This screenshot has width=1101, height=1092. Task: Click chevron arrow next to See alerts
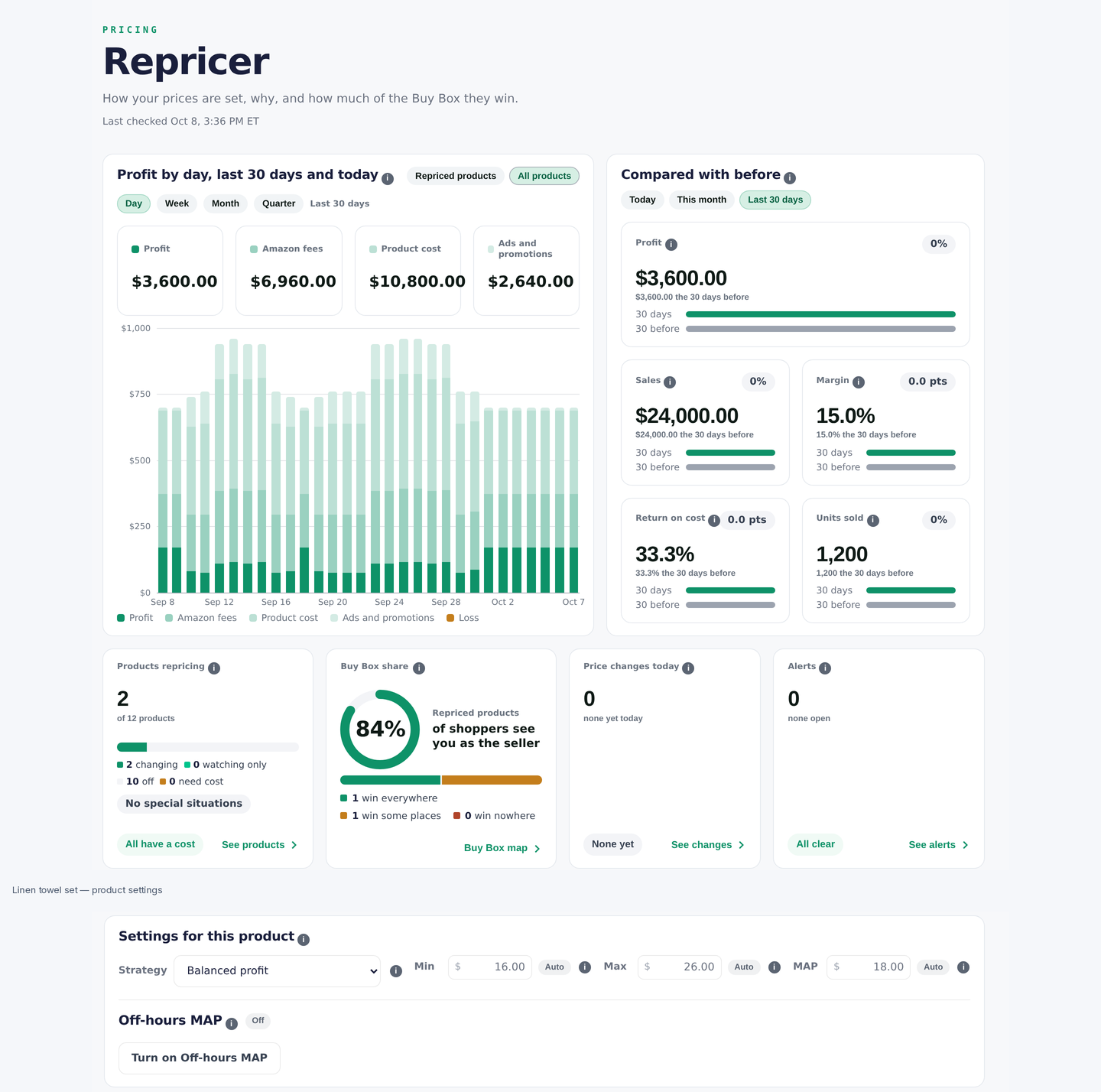[x=966, y=845]
